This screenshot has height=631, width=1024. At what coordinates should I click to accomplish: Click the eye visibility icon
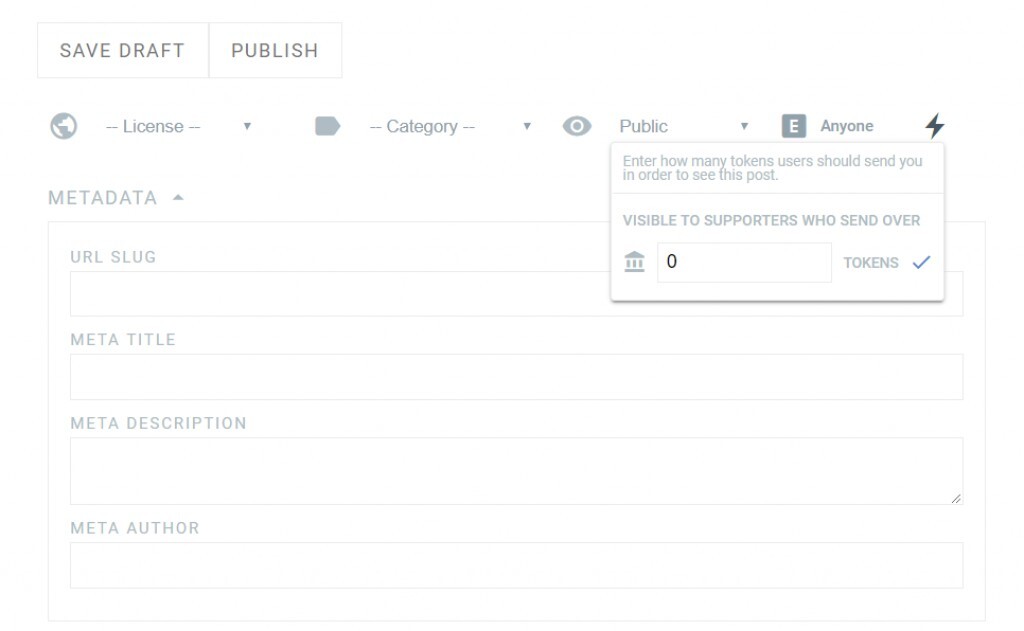tap(577, 126)
